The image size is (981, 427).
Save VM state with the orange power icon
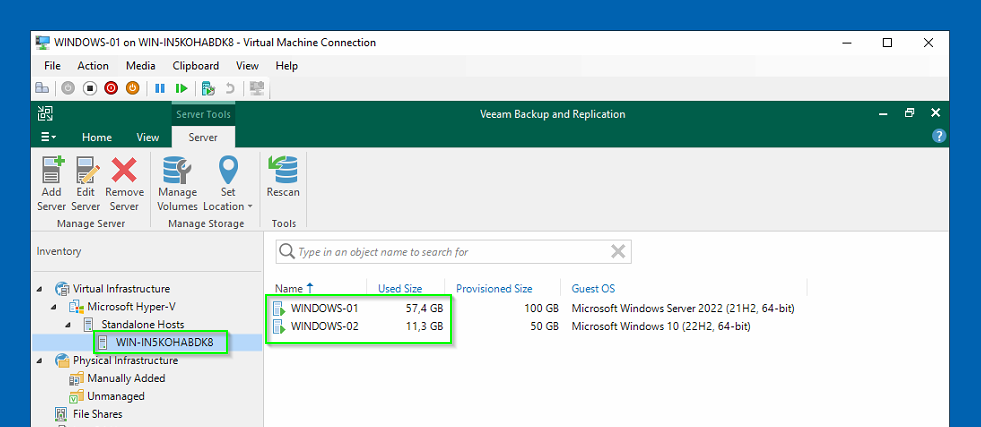pos(133,88)
